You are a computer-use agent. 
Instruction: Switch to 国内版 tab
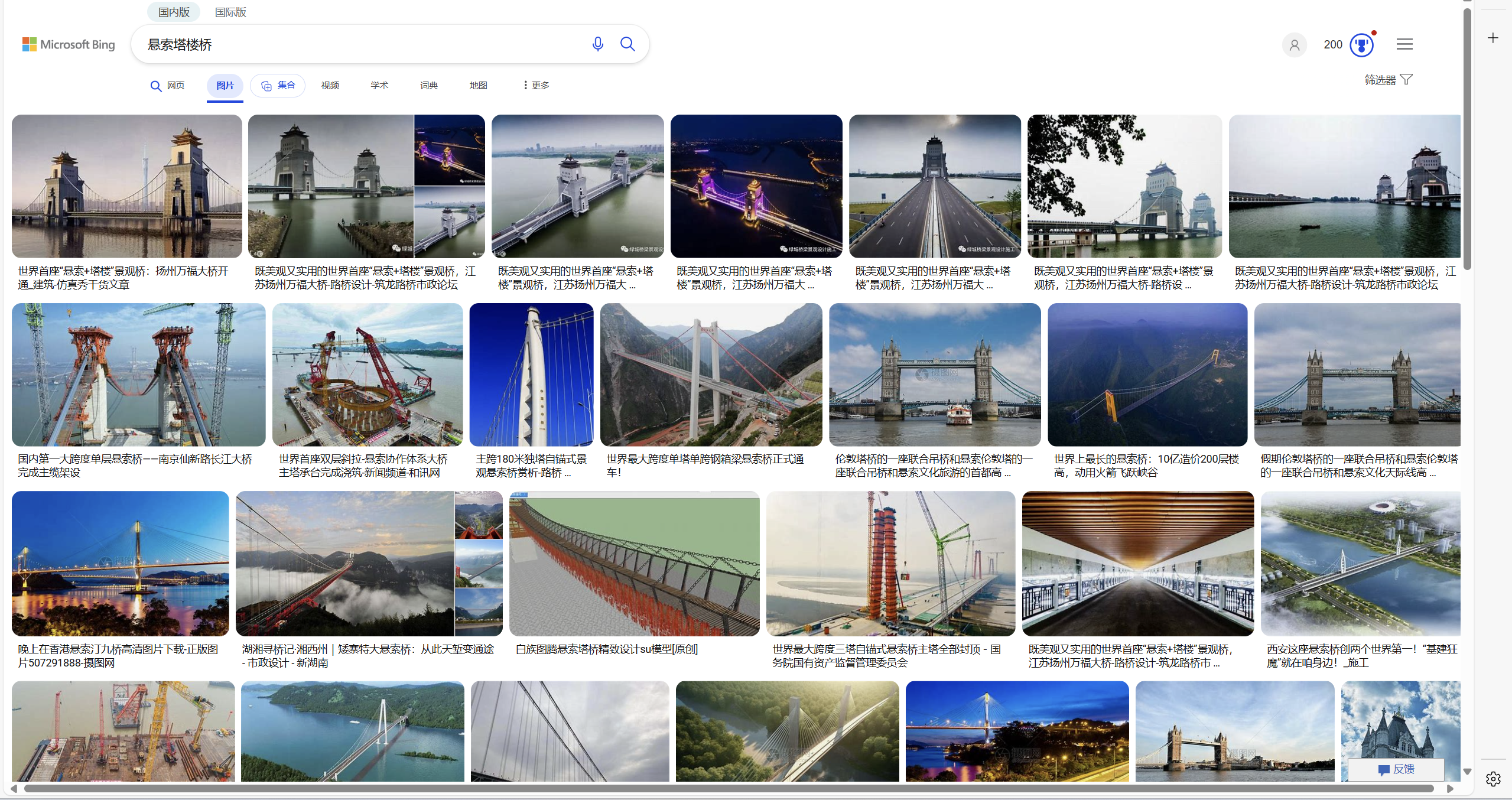(174, 12)
